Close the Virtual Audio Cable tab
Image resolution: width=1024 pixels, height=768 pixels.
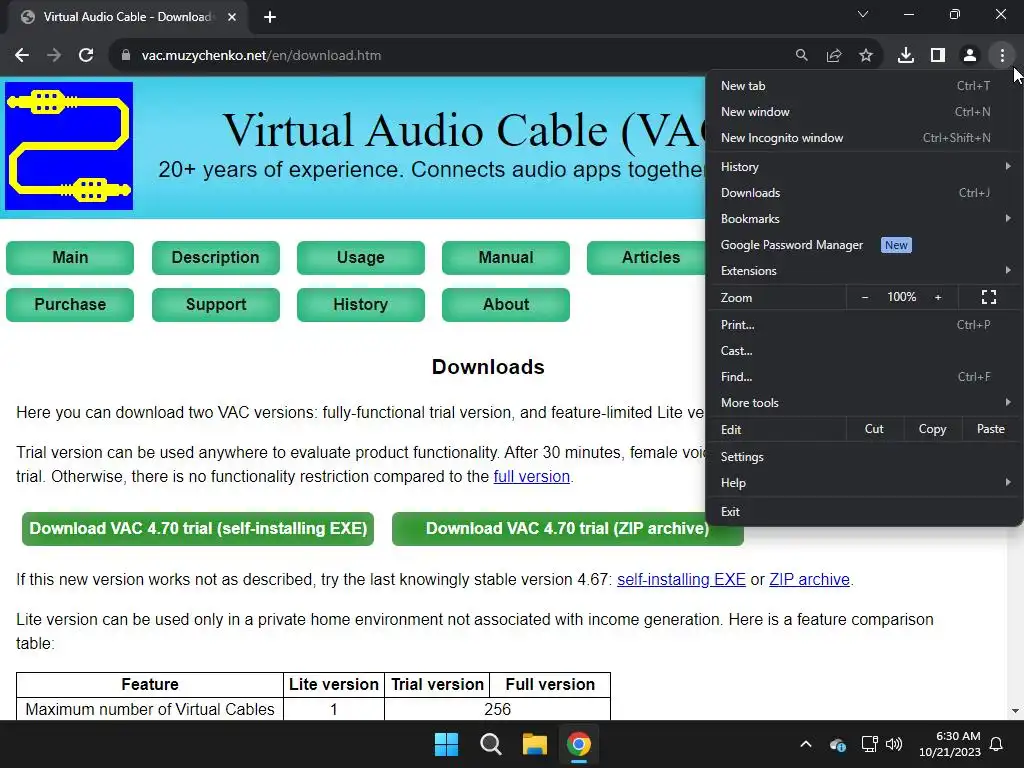click(232, 17)
